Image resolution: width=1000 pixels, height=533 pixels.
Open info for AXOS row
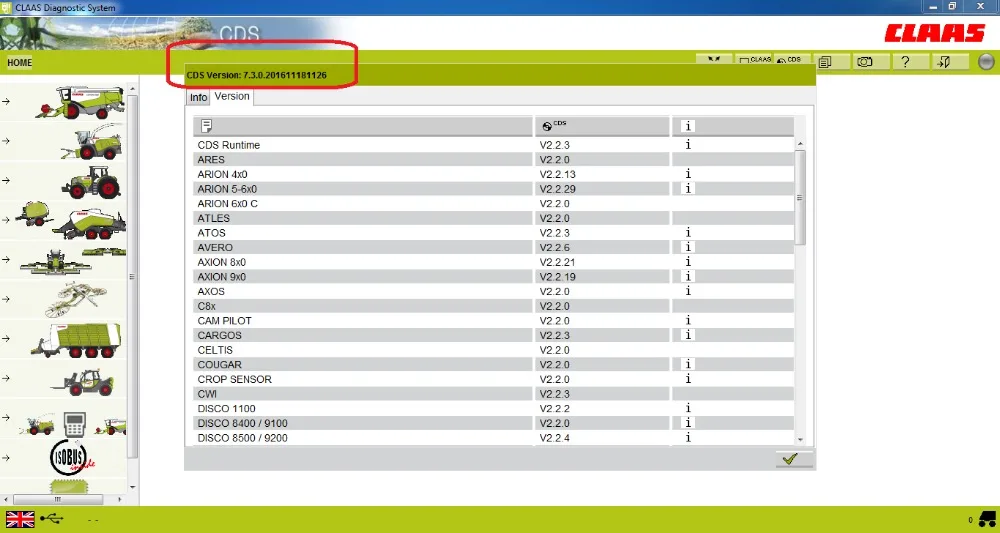[x=688, y=291]
